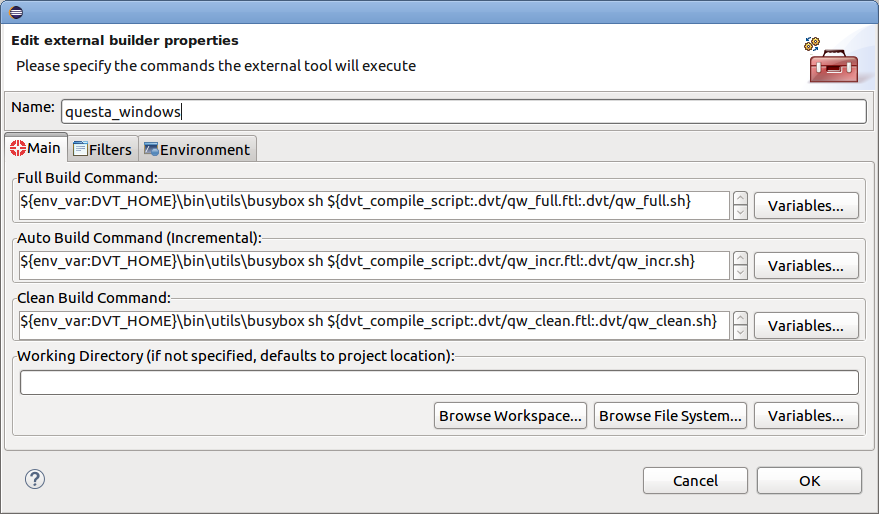Click the Environment tab's monitor icon
The height and width of the screenshot is (514, 879).
pyautogui.click(x=151, y=149)
